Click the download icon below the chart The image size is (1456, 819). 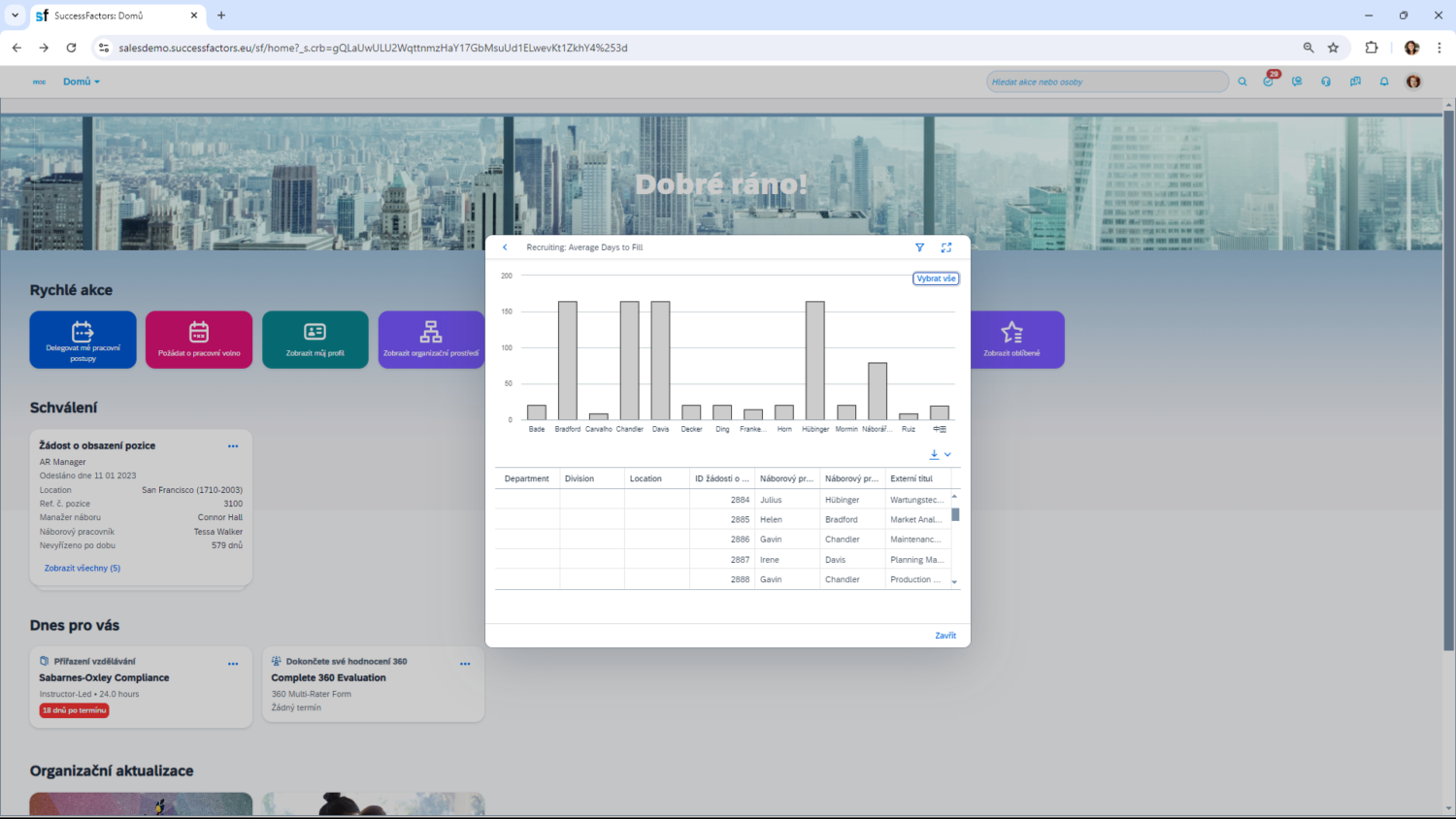click(x=934, y=454)
